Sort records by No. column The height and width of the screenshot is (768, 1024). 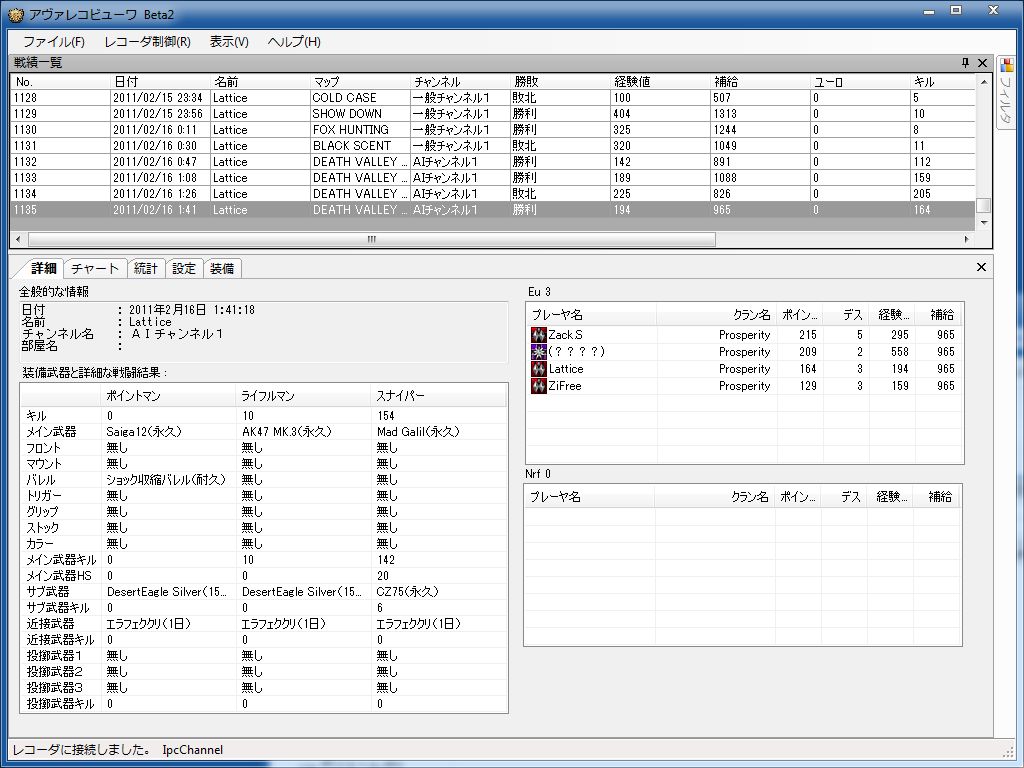coord(61,82)
